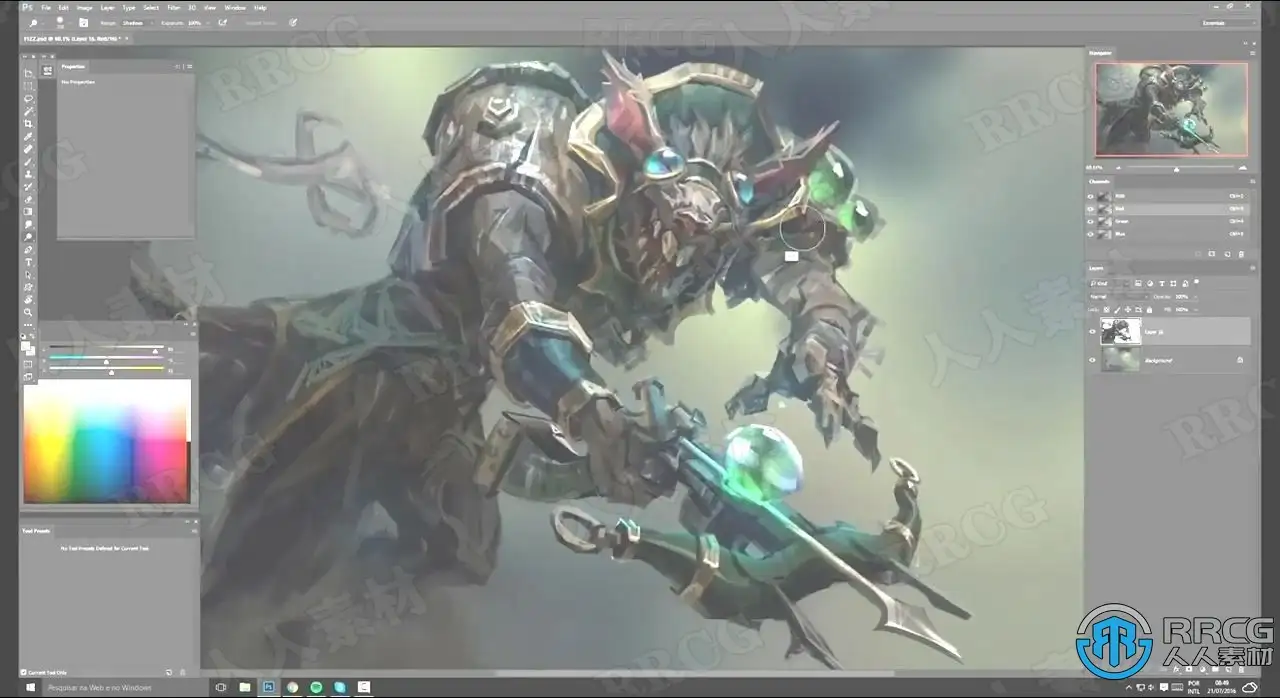Screen dimensions: 1280x698
Task: Adjust Navigator zoom slider
Action: click(1176, 168)
